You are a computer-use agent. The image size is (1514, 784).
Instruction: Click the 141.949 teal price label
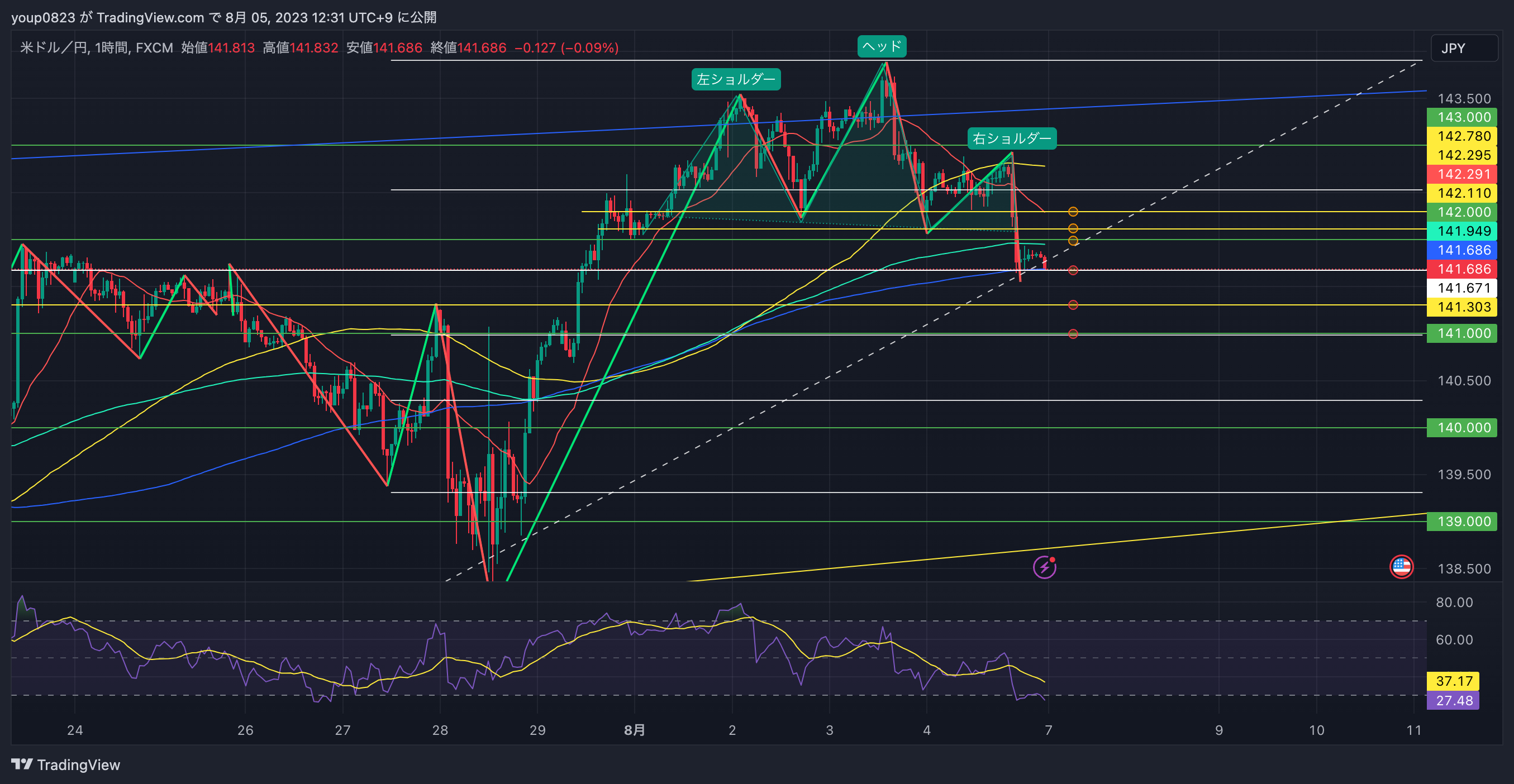point(1461,231)
